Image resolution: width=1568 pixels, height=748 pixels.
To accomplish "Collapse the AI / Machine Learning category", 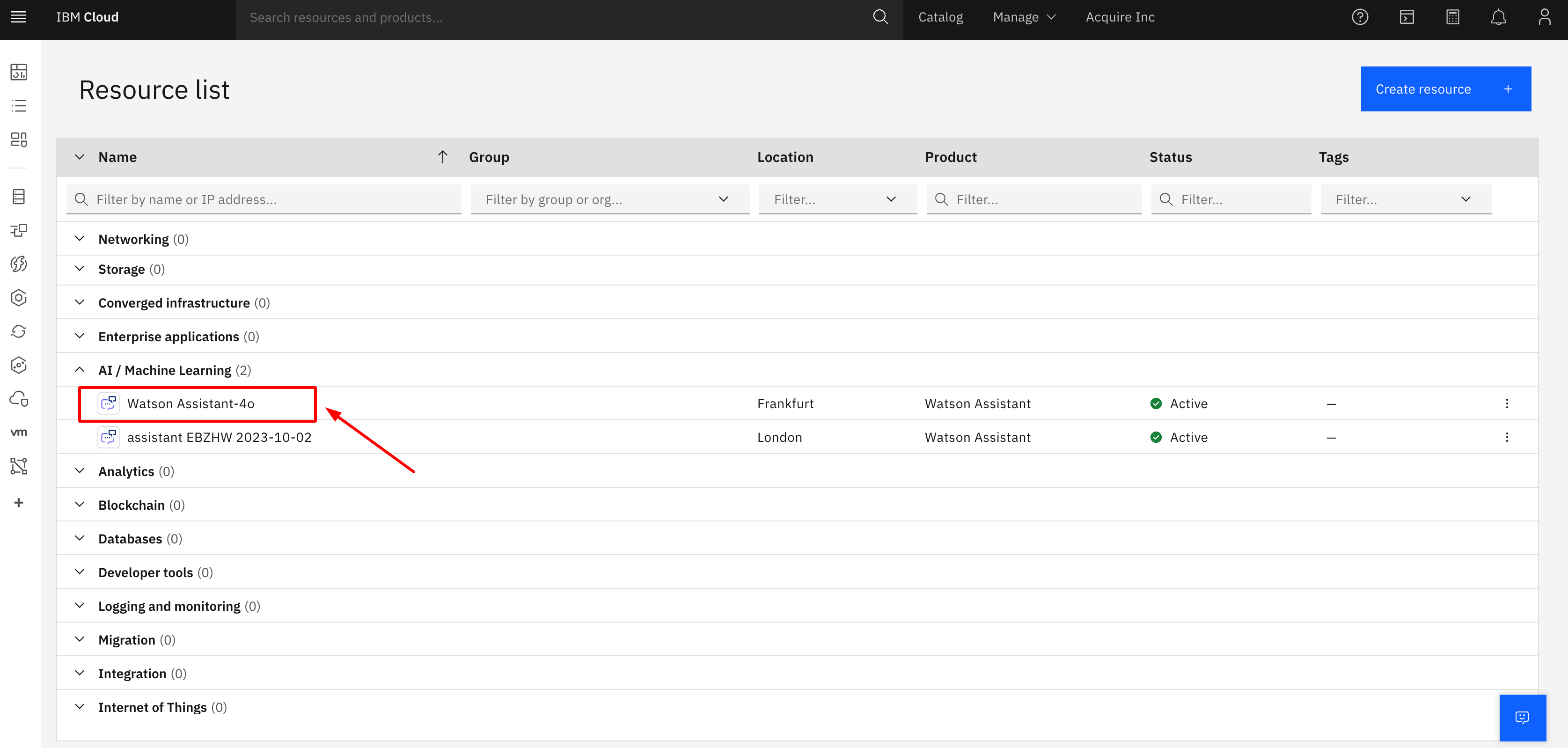I will click(80, 370).
